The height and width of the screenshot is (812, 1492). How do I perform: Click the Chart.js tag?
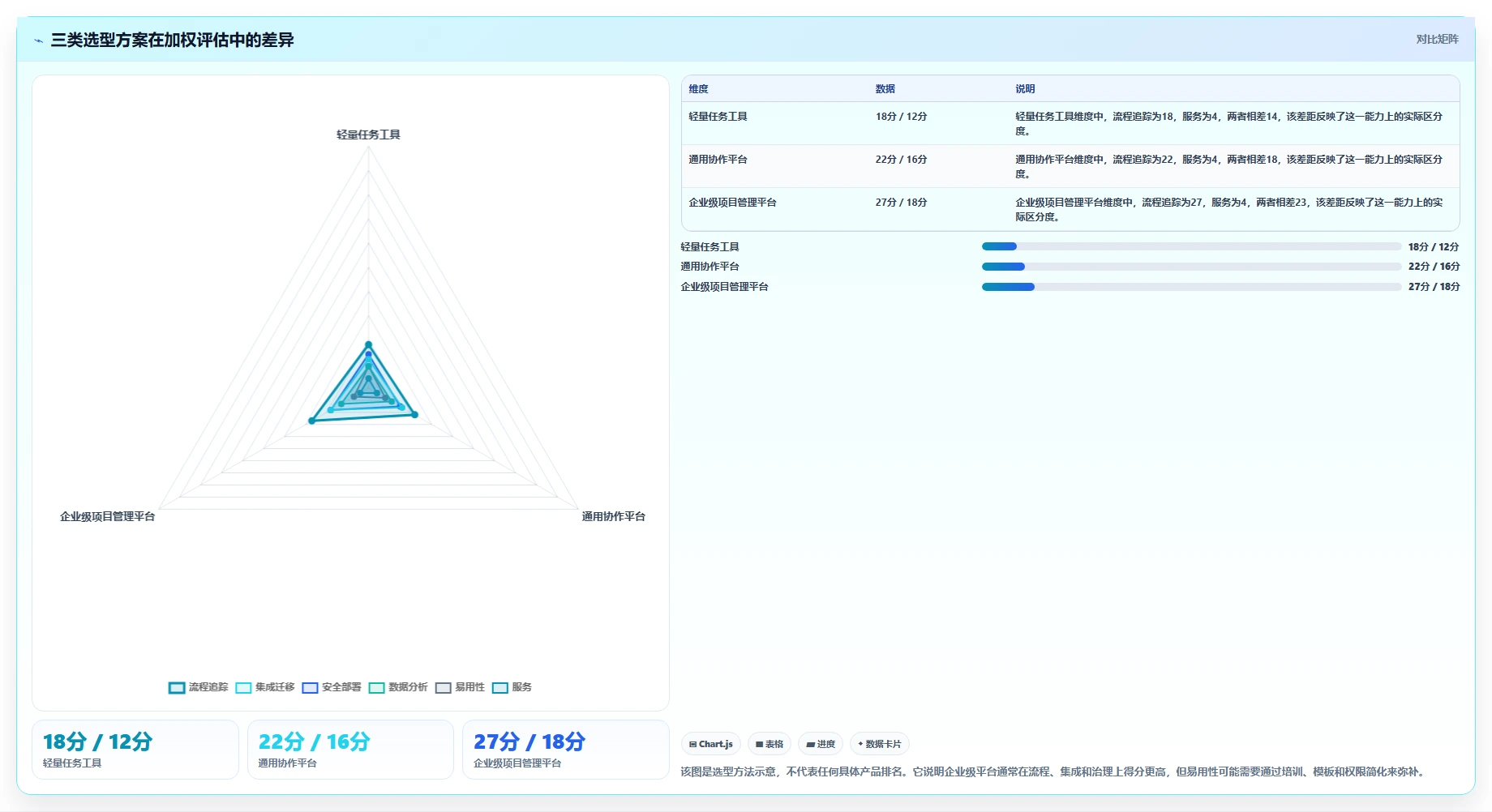pyautogui.click(x=711, y=744)
